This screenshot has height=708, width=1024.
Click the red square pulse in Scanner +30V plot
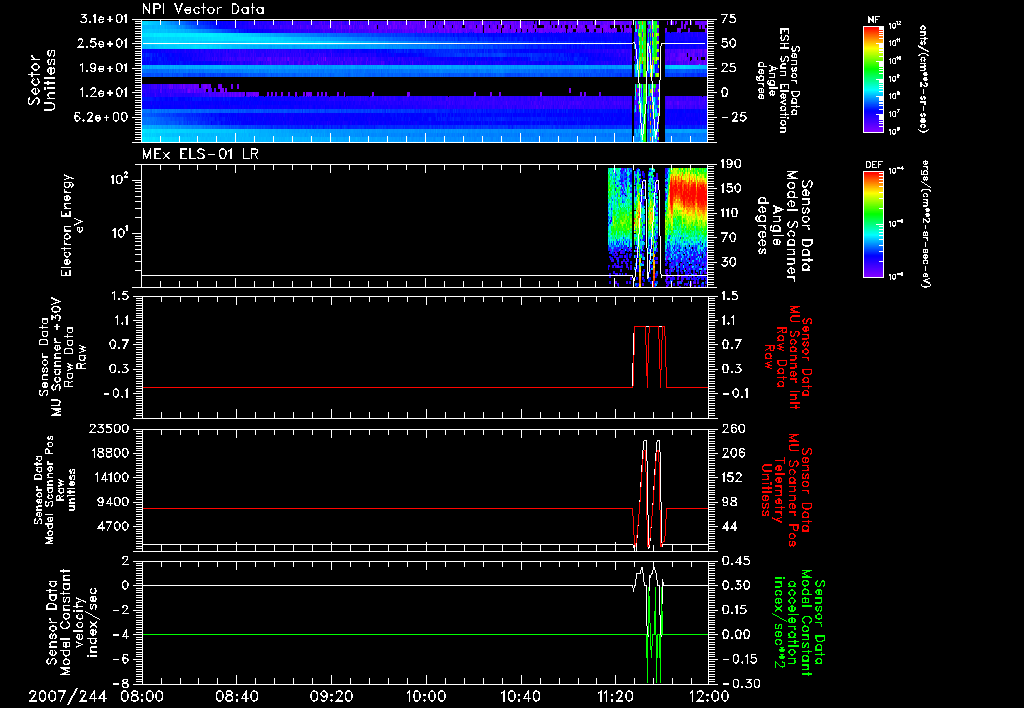(650, 357)
